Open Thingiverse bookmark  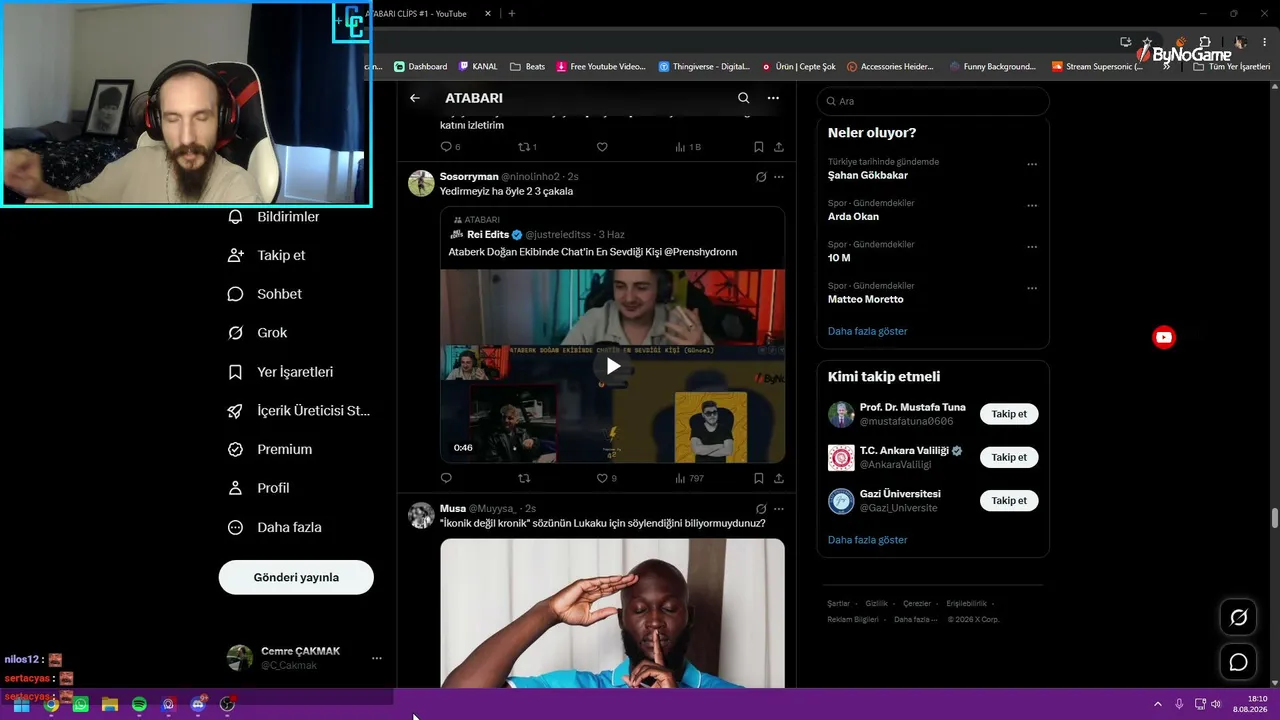pos(704,67)
